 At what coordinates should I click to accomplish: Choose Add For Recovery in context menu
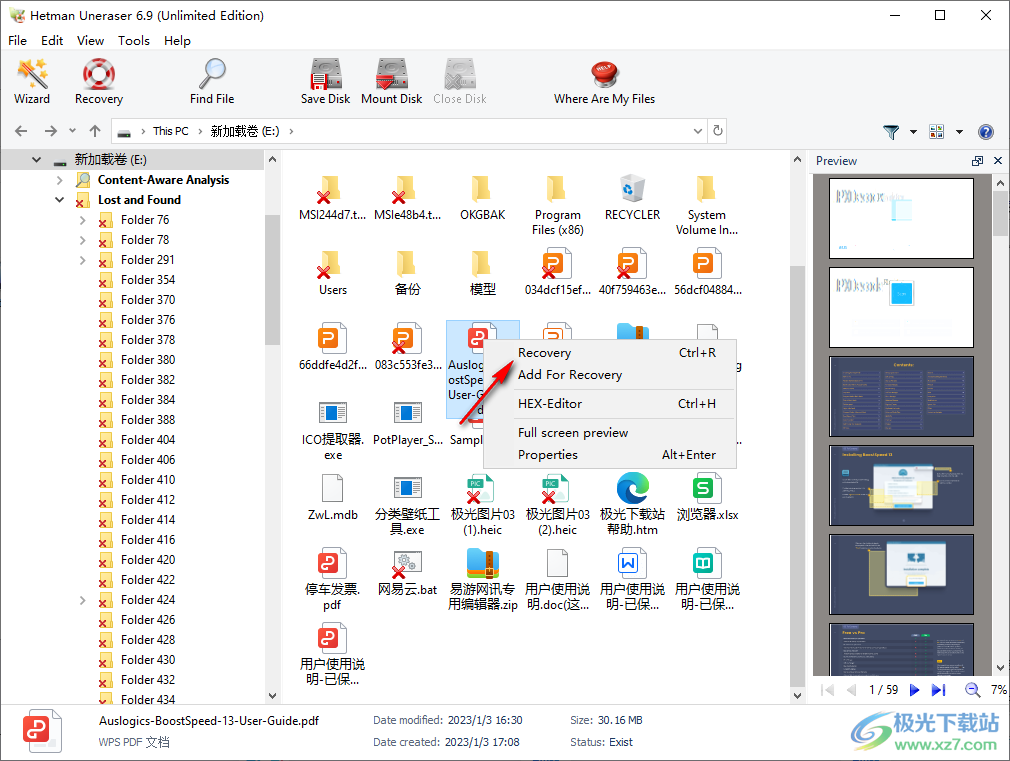[x=569, y=375]
